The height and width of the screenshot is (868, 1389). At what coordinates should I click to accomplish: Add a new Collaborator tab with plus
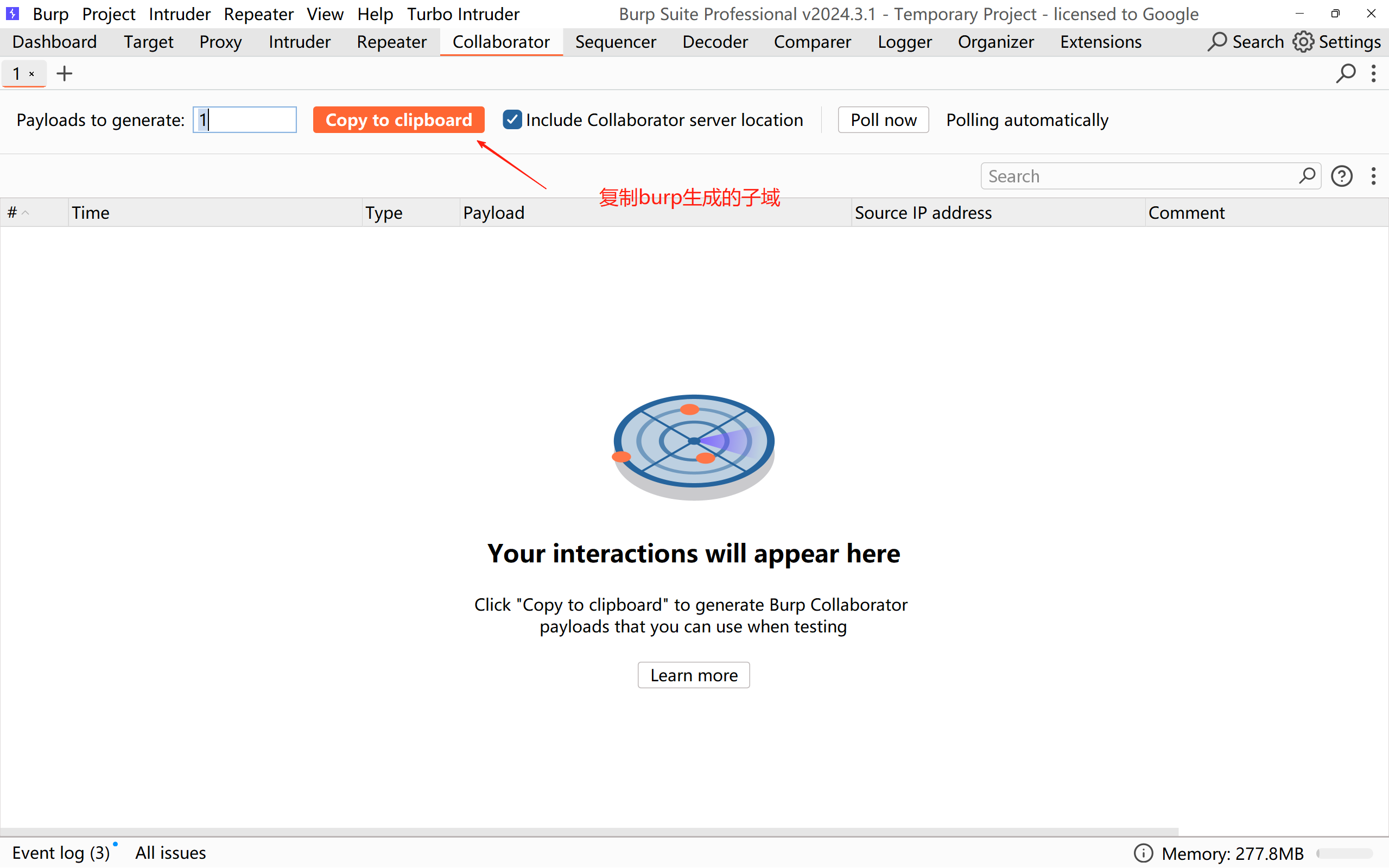(64, 73)
